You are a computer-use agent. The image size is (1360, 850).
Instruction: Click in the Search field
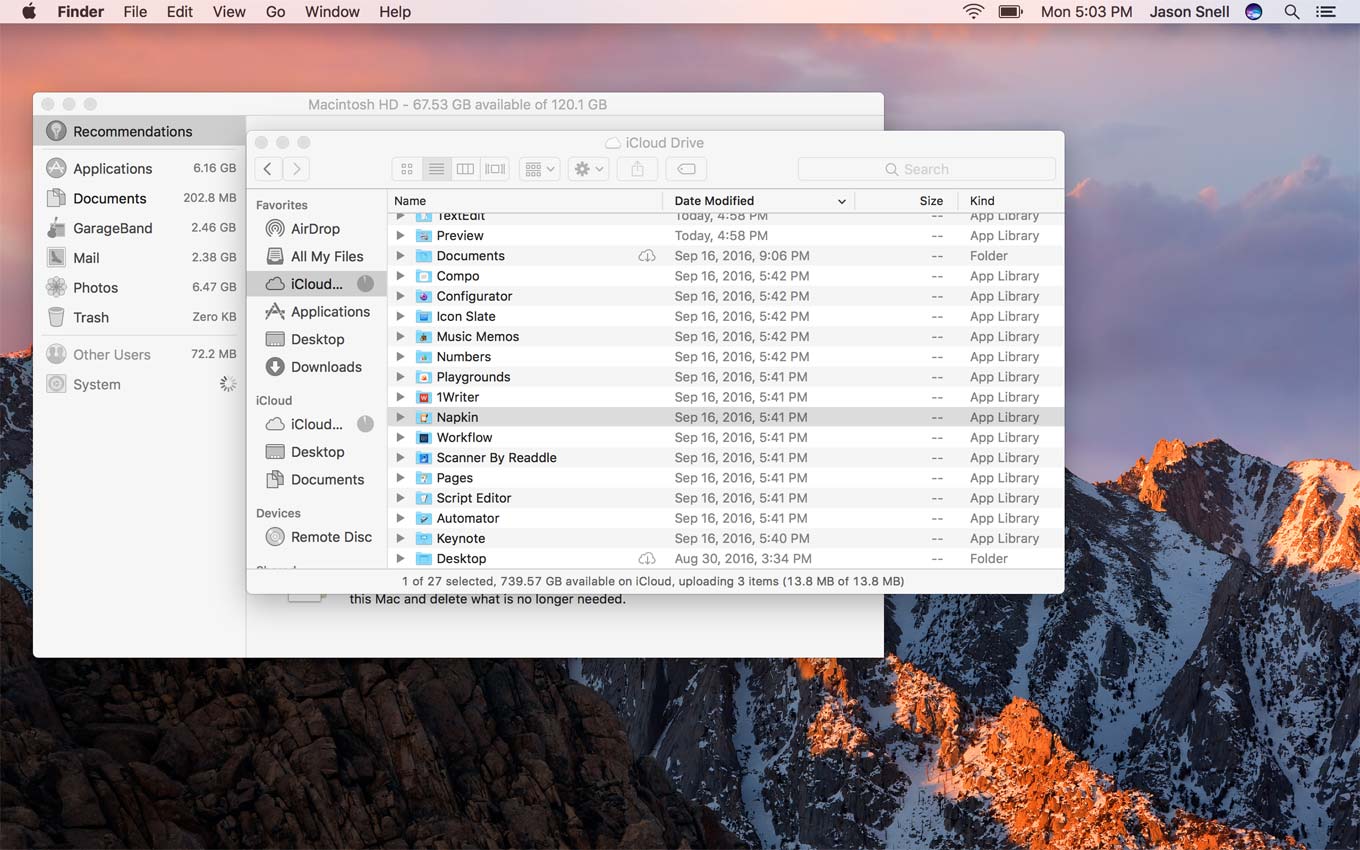(926, 169)
